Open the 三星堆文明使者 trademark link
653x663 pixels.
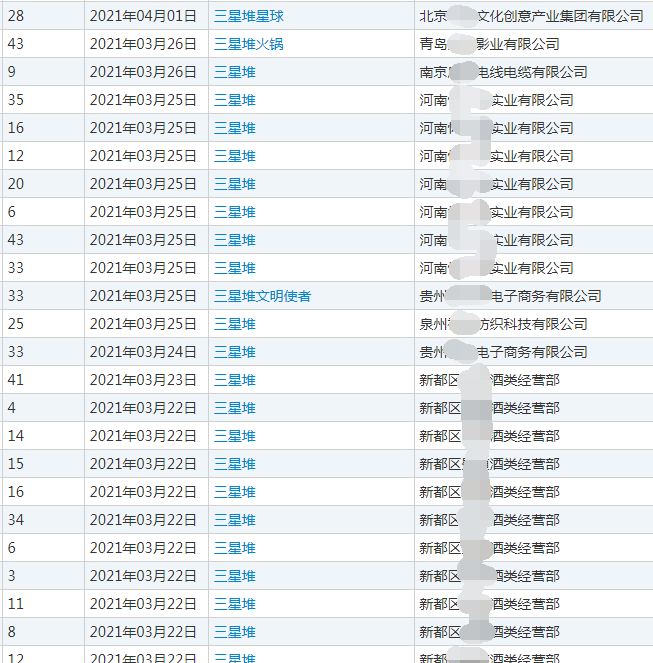click(x=262, y=296)
